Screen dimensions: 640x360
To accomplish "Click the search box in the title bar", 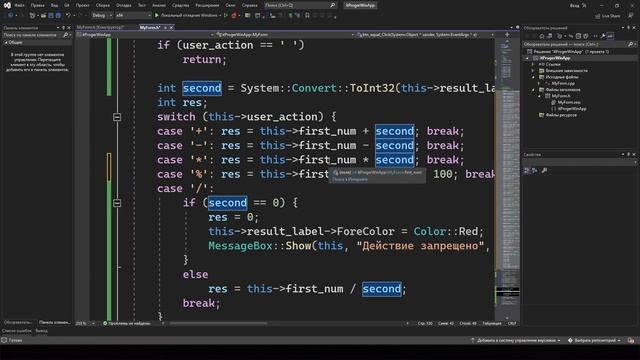I will (x=300, y=5).
